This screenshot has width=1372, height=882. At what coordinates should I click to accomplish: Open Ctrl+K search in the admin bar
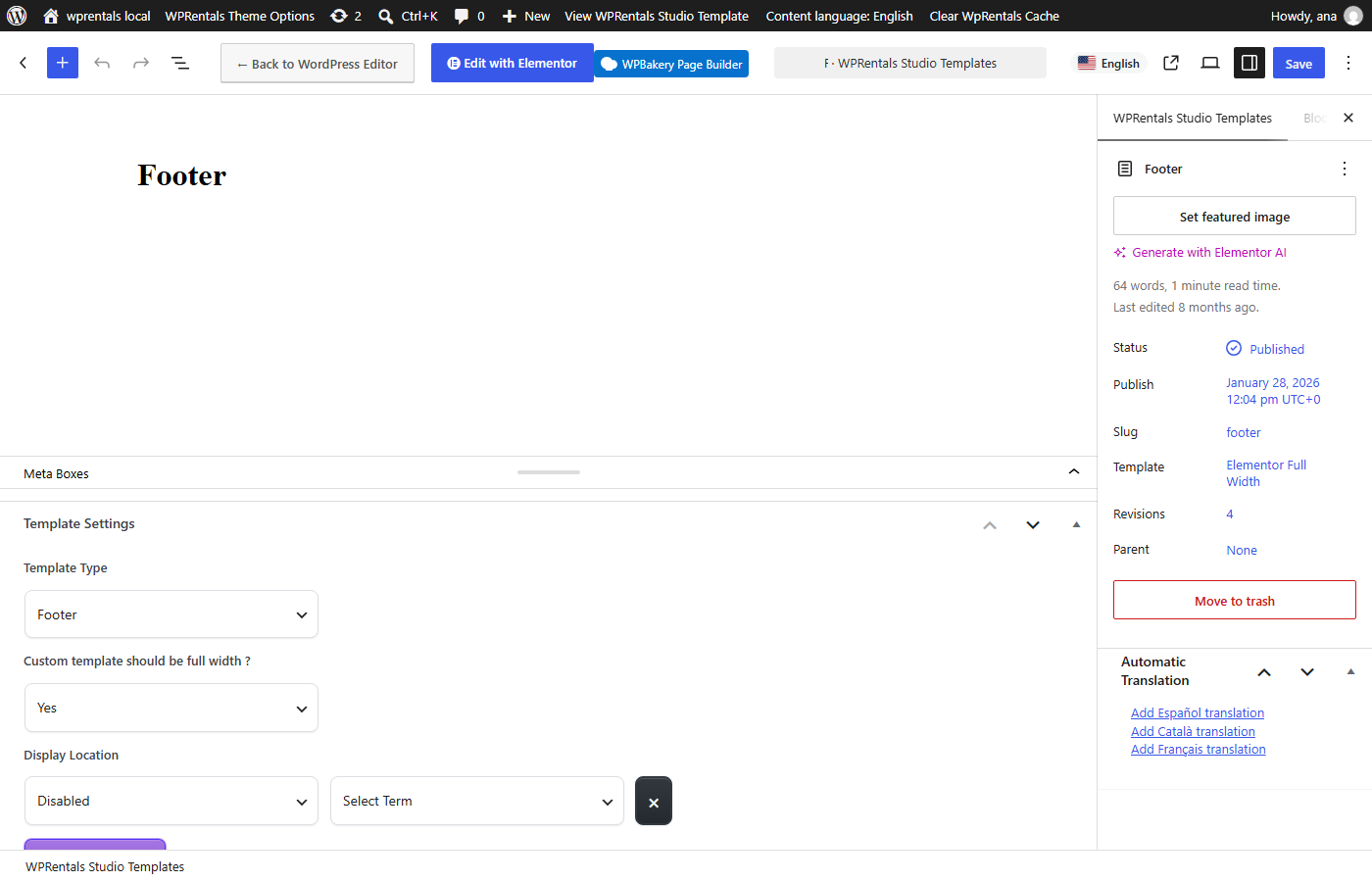(x=408, y=16)
